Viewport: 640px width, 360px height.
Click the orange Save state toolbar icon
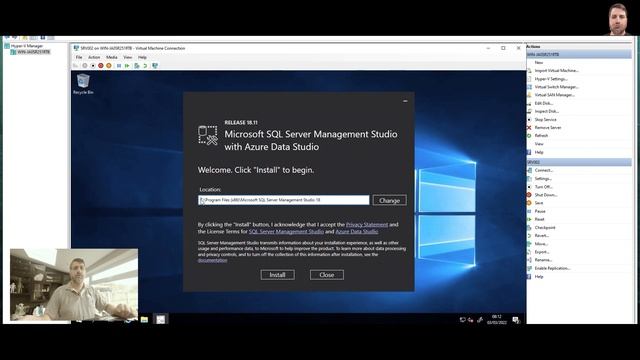coord(109,65)
